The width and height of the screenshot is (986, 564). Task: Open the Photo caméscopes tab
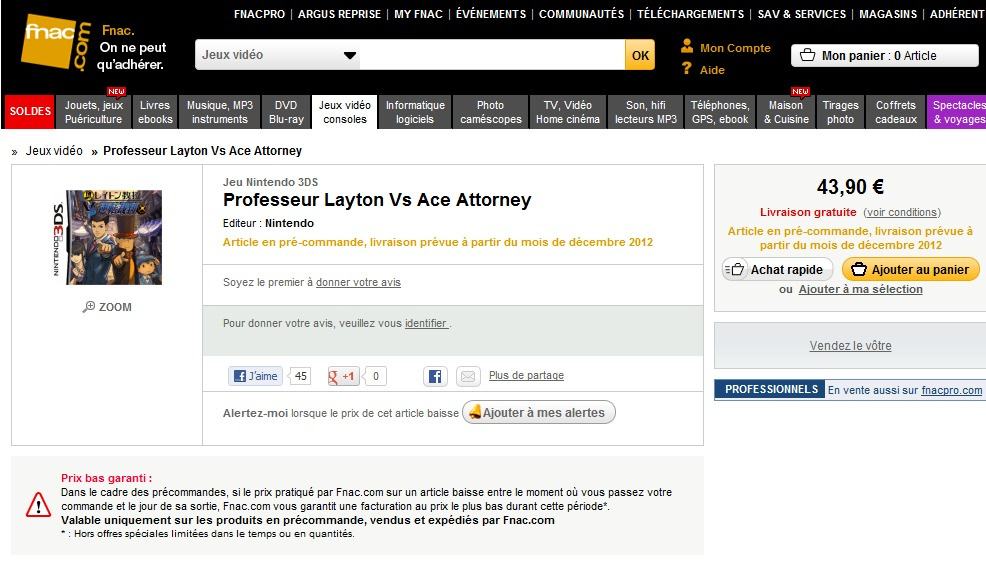[x=490, y=112]
